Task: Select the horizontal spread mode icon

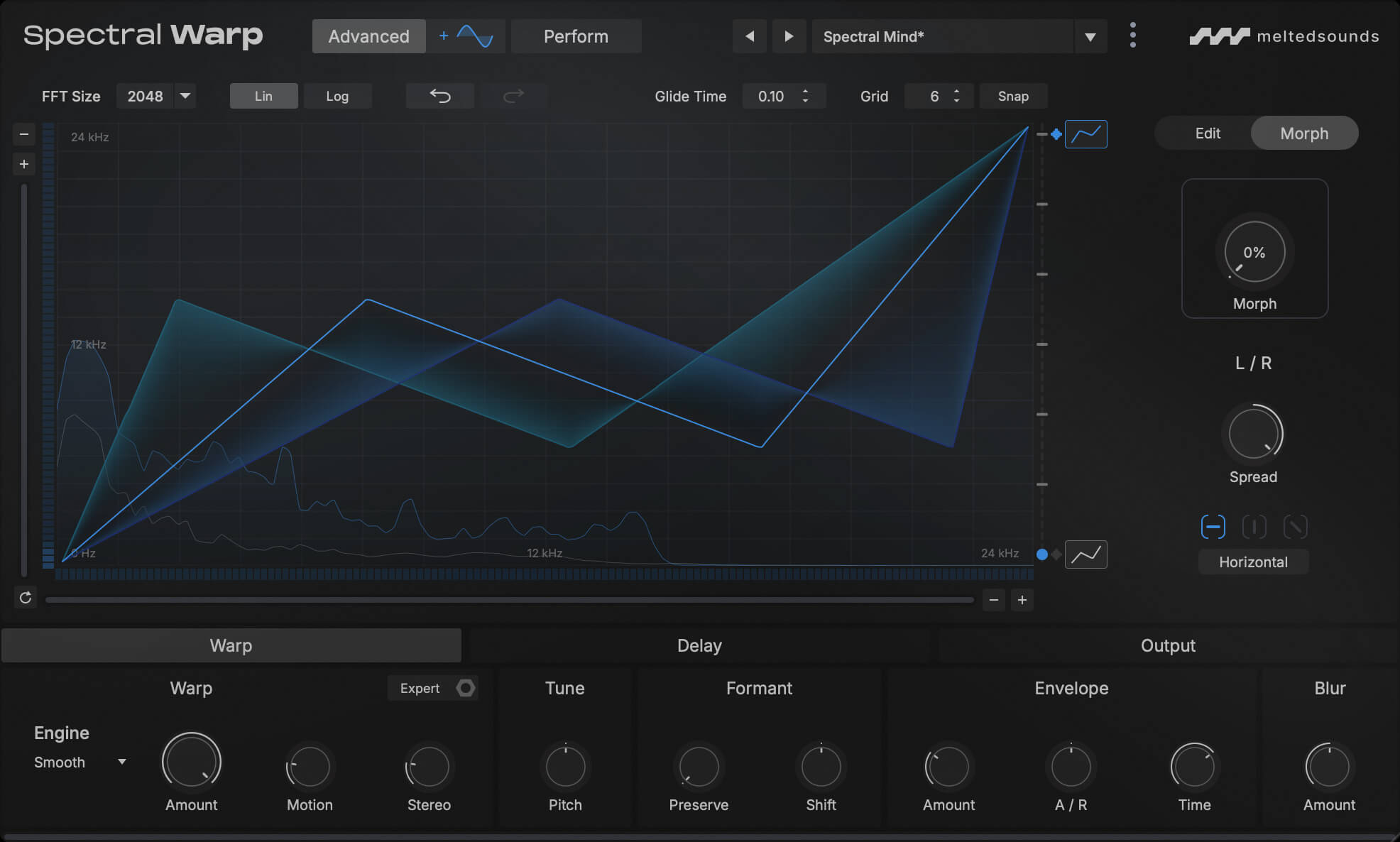Action: click(x=1213, y=527)
